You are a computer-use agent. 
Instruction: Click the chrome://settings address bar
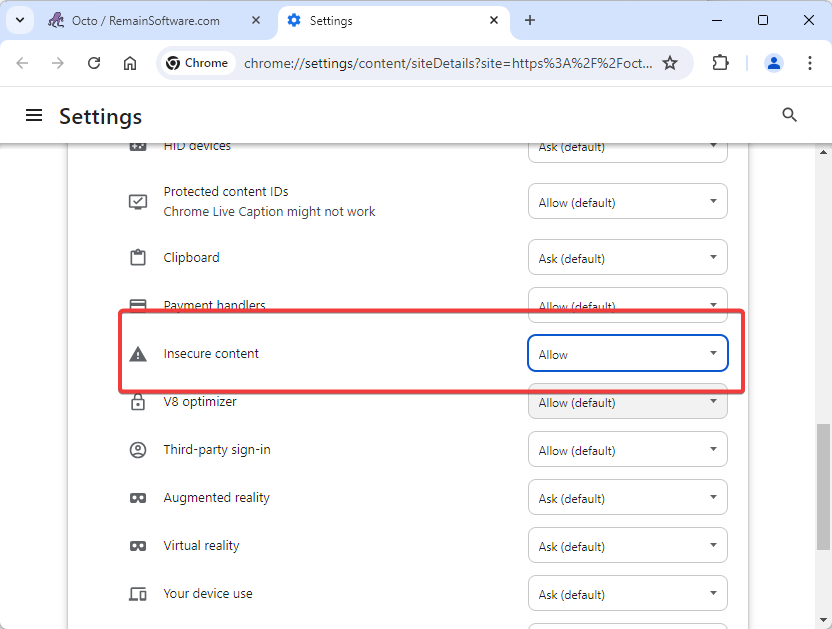pos(448,63)
